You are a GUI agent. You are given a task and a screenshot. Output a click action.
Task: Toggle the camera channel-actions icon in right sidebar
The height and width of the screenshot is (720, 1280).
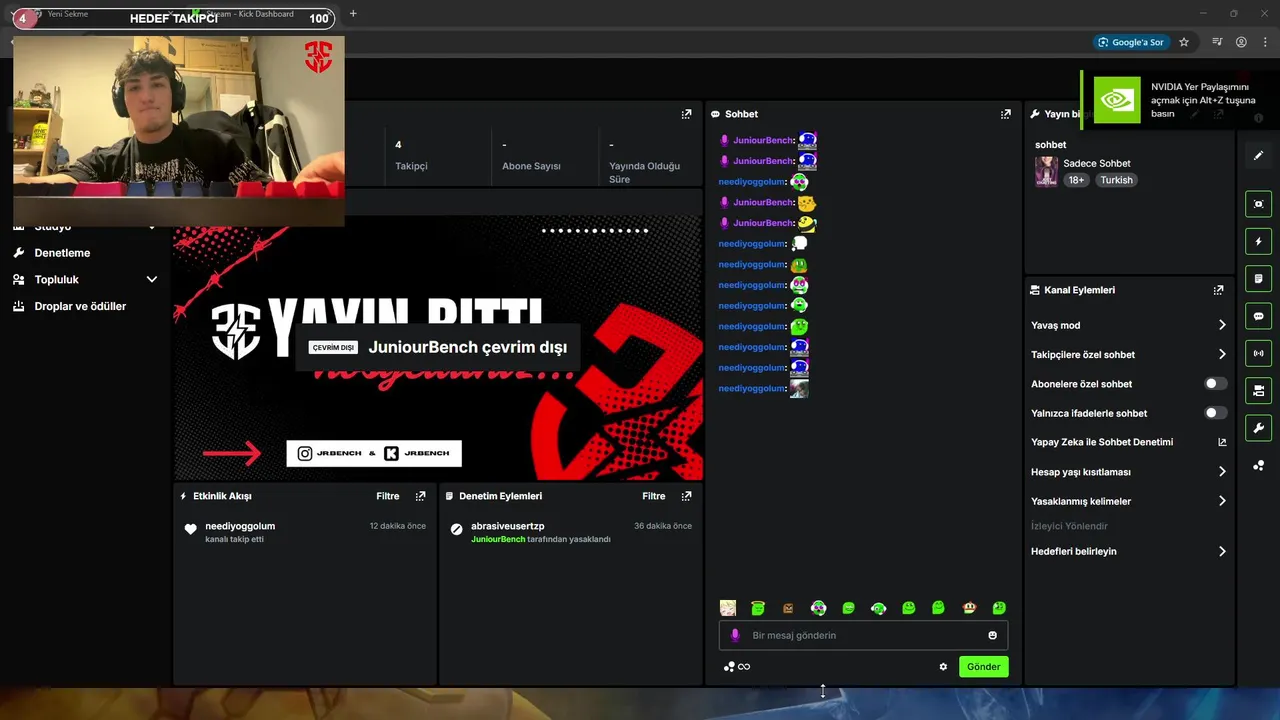pyautogui.click(x=1258, y=390)
